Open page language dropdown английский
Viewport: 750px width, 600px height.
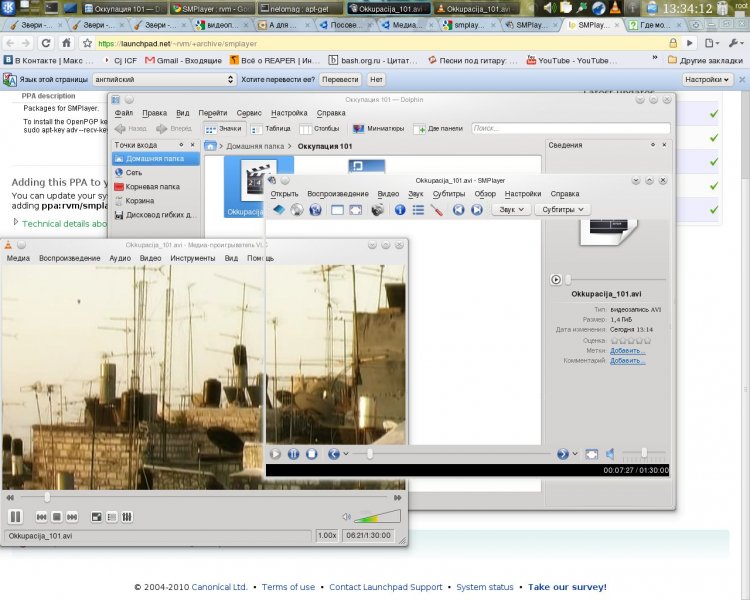164,79
